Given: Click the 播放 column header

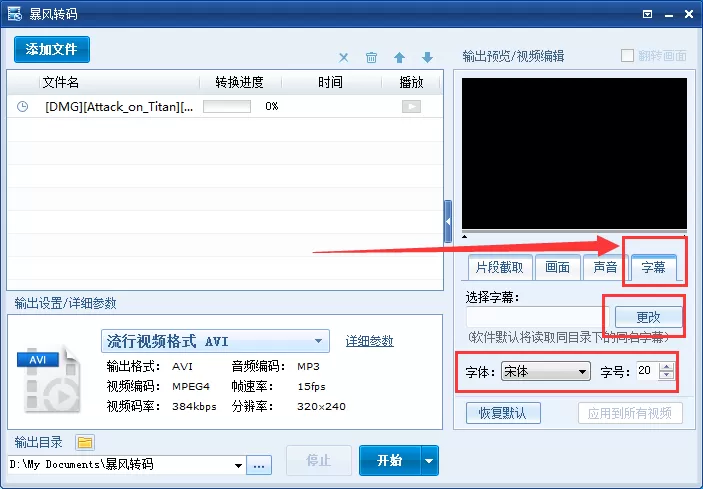Looking at the screenshot, I should [x=411, y=82].
